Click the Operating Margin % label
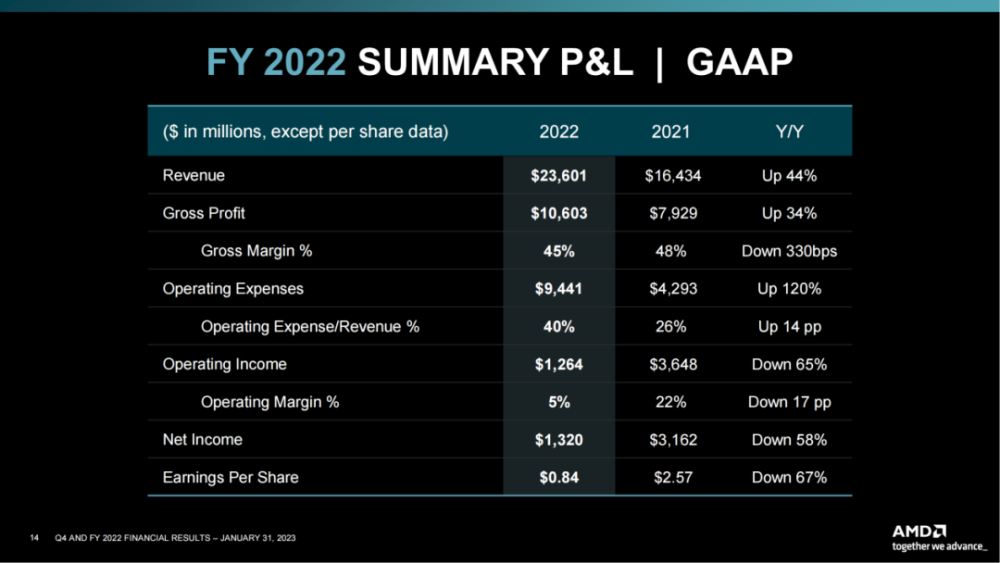The width and height of the screenshot is (1000, 563). point(270,402)
